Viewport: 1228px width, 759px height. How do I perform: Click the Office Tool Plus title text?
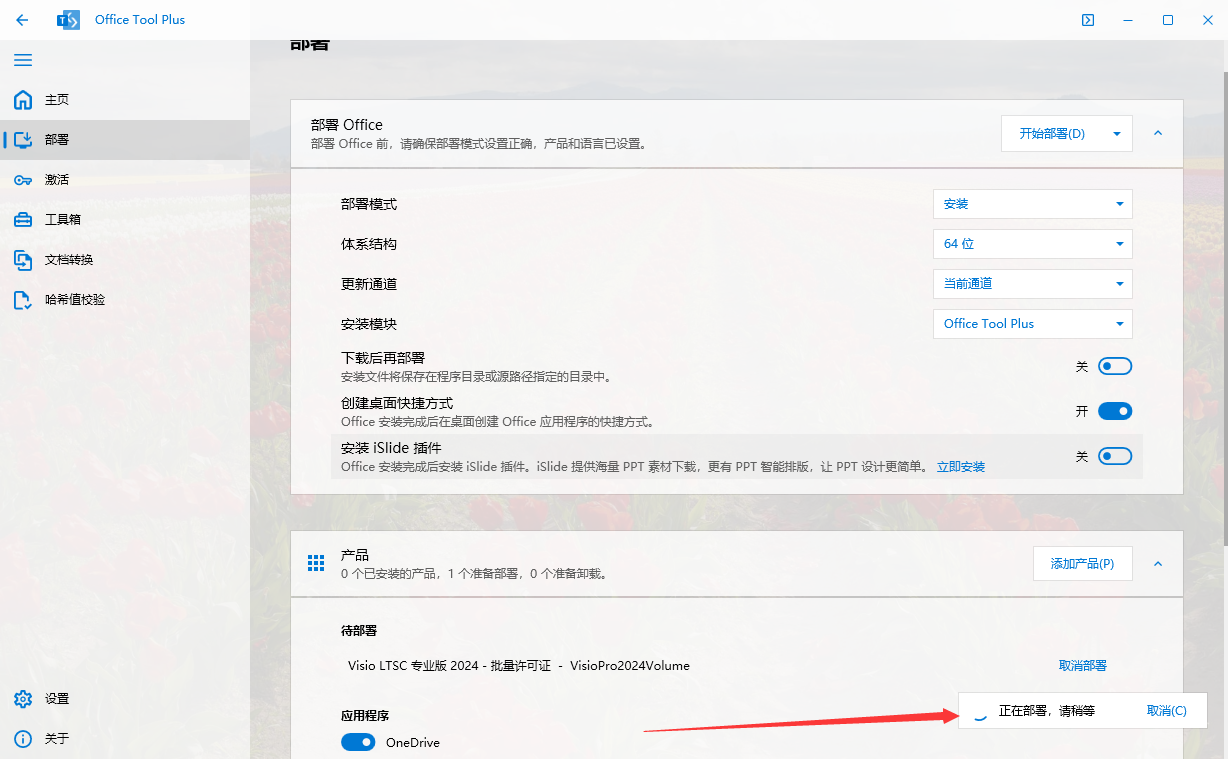click(140, 20)
